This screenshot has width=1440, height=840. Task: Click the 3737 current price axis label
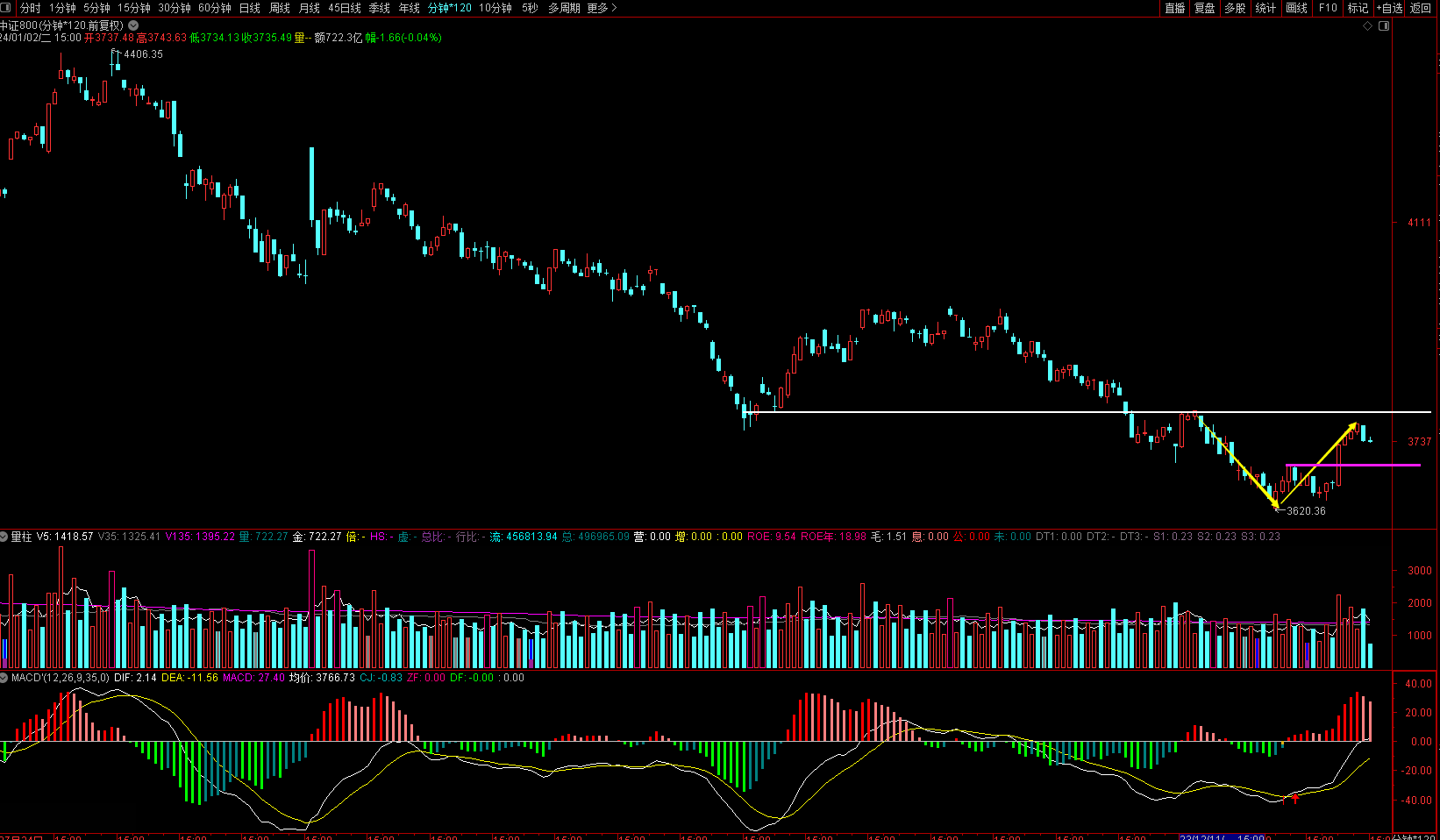coord(1419,442)
